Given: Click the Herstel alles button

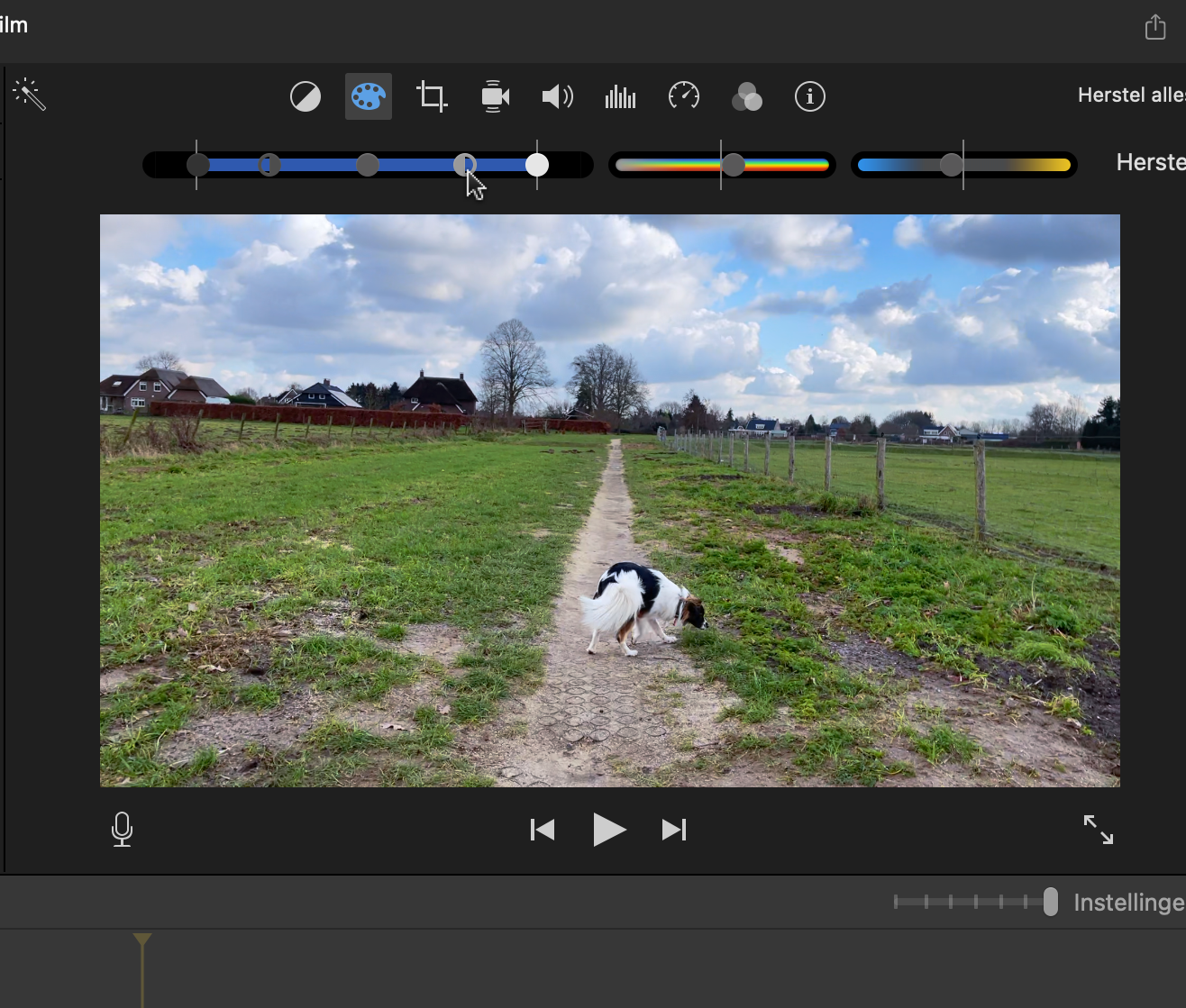Looking at the screenshot, I should click(1130, 95).
